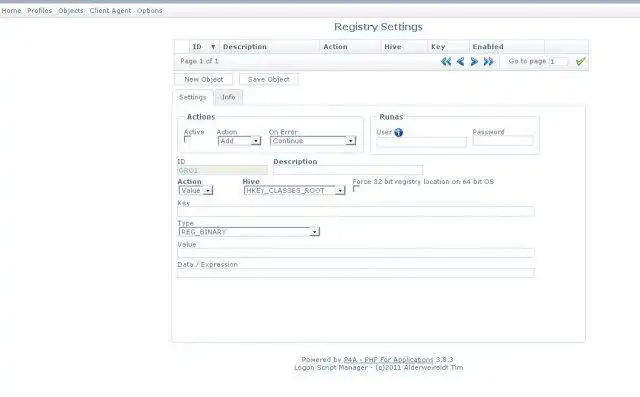Go to first page of registry list
This screenshot has height=397, width=640.
pyautogui.click(x=446, y=62)
